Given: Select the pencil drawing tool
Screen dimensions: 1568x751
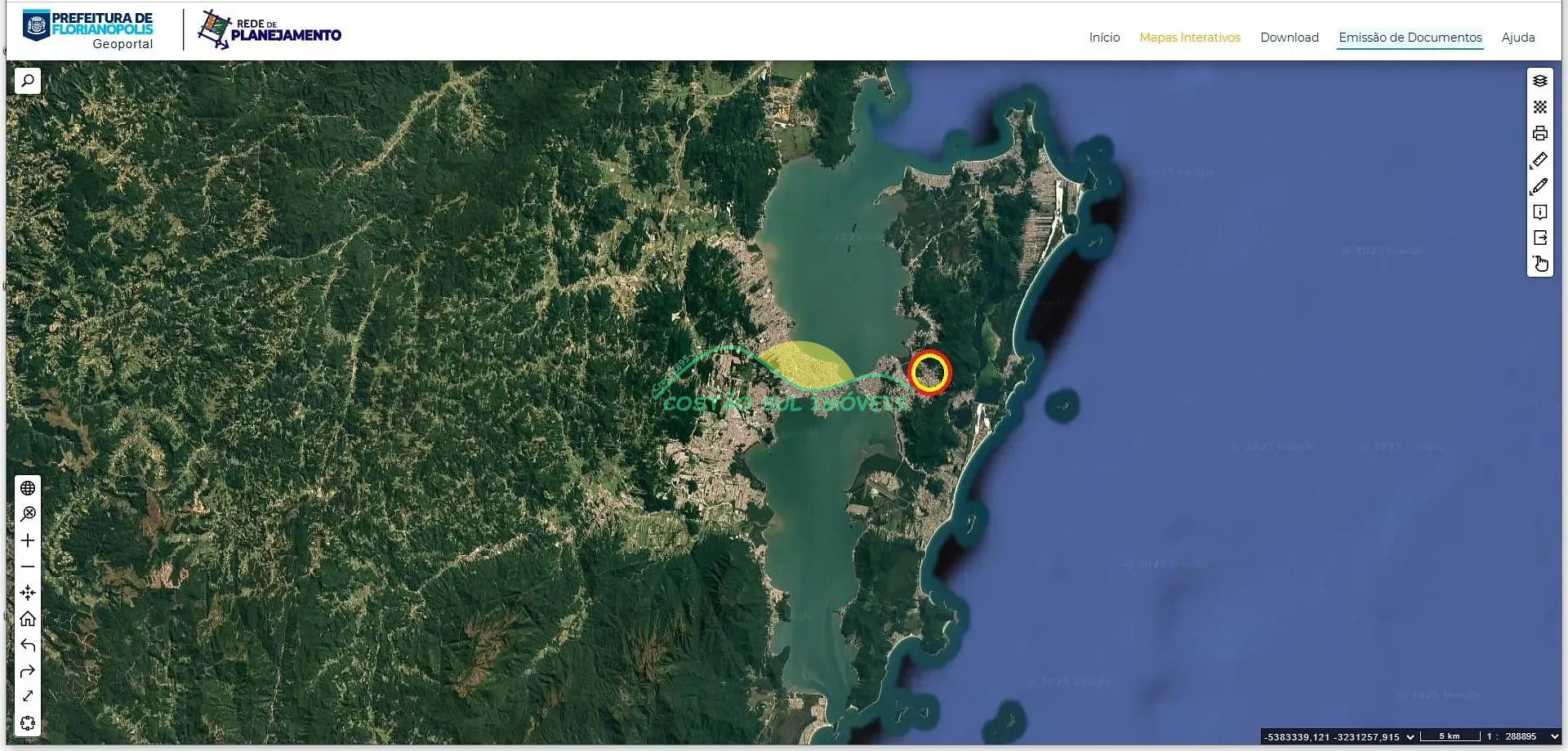Looking at the screenshot, I should click(1539, 186).
